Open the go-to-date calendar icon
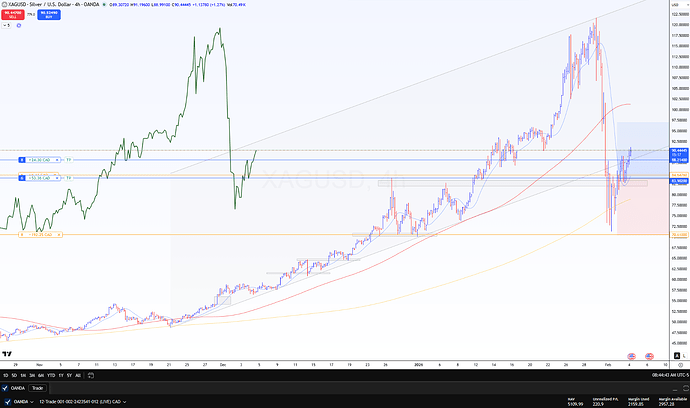Image resolution: width=690 pixels, height=408 pixels. coord(91,375)
